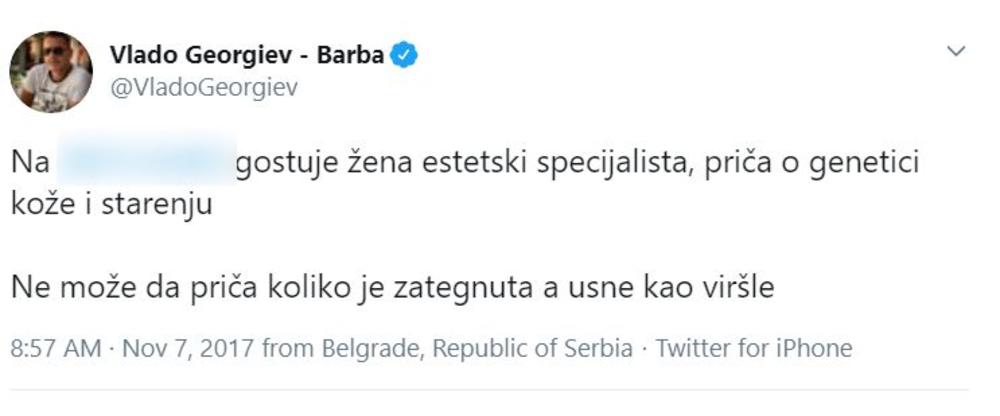Click the word "Na" starting the tweet
Viewport: 1000px width, 416px height.
(26, 164)
